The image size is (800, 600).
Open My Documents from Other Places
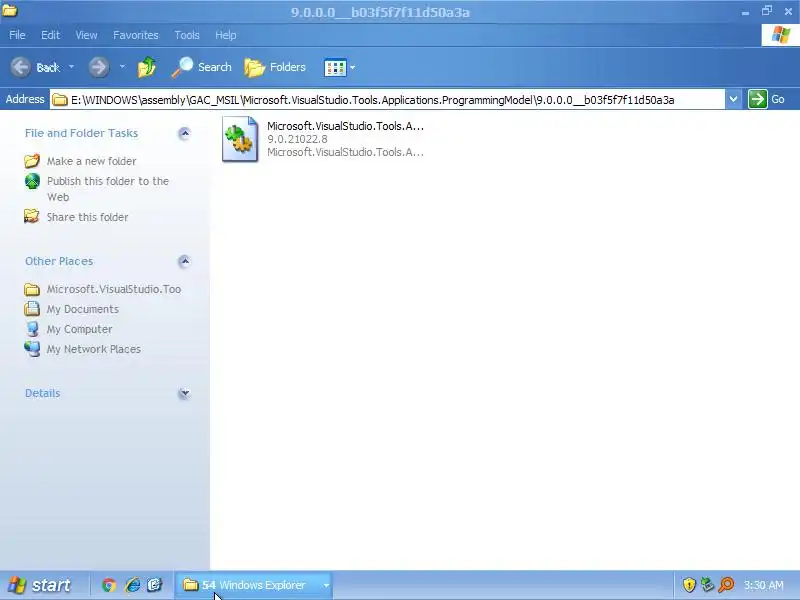[83, 309]
